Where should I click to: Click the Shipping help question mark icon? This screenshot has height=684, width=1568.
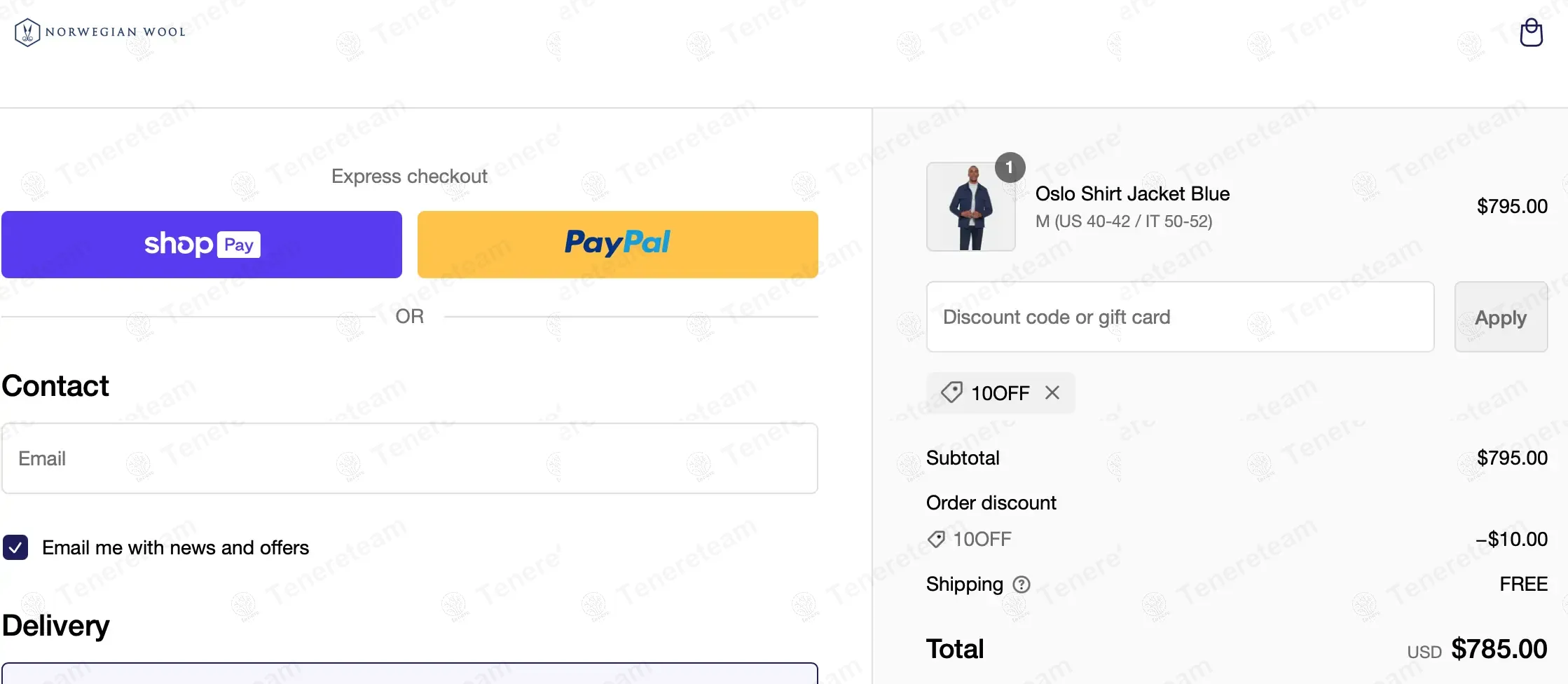1022,584
